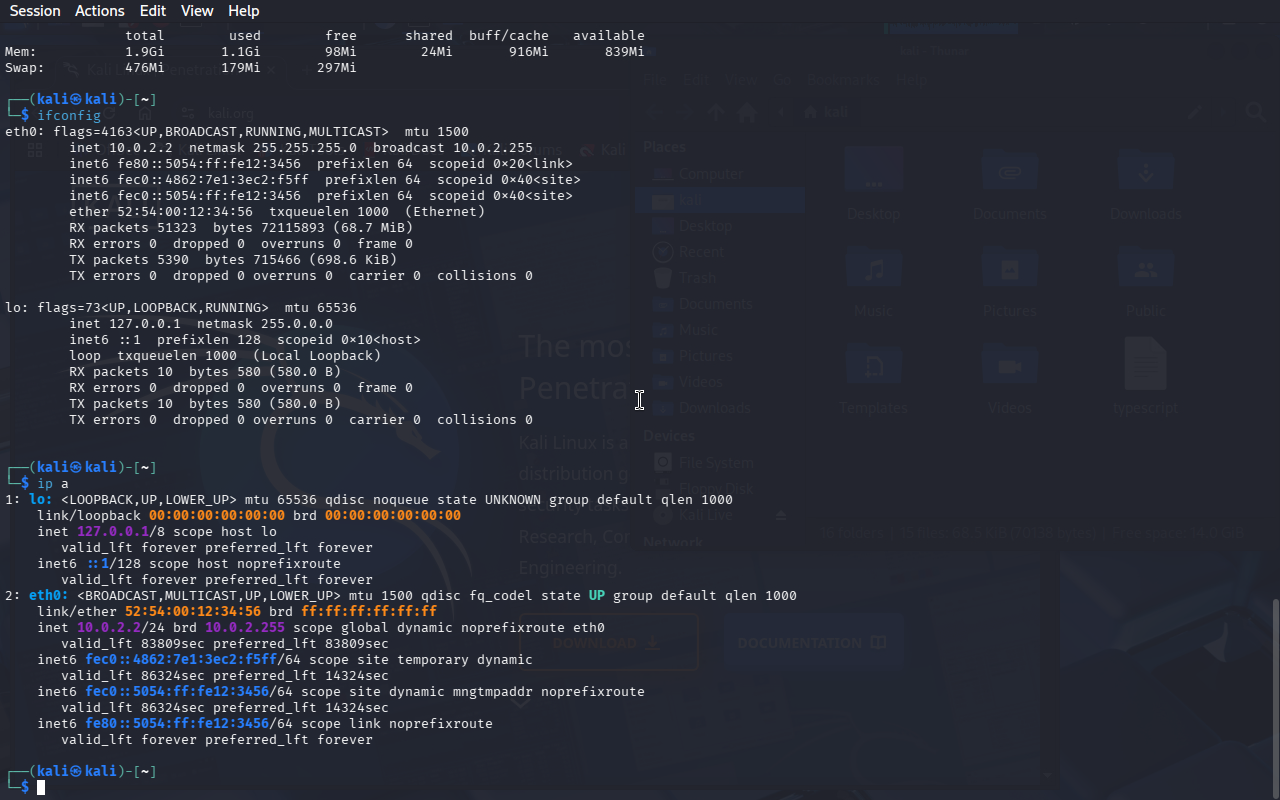Eject the Kali Live device
Image resolution: width=1280 pixels, height=800 pixels.
[782, 515]
